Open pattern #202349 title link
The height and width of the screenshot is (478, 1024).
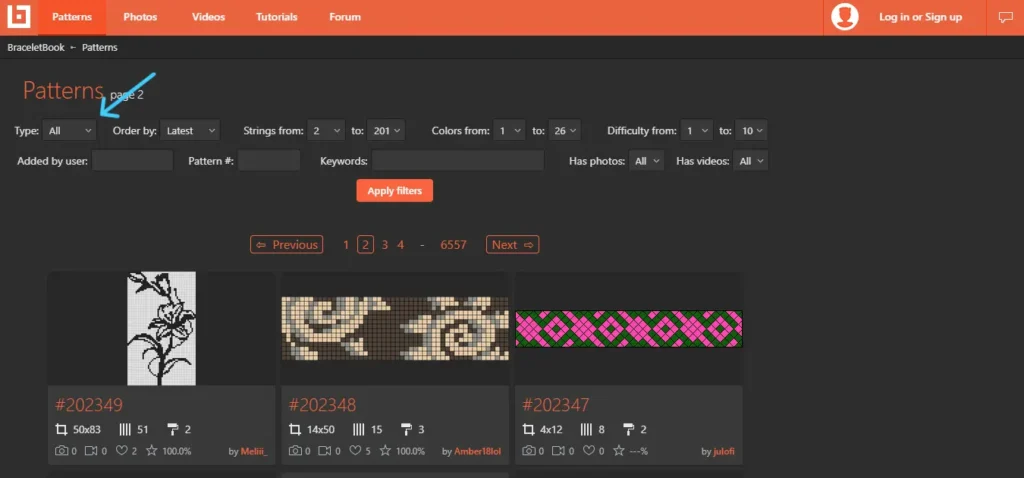click(x=89, y=405)
